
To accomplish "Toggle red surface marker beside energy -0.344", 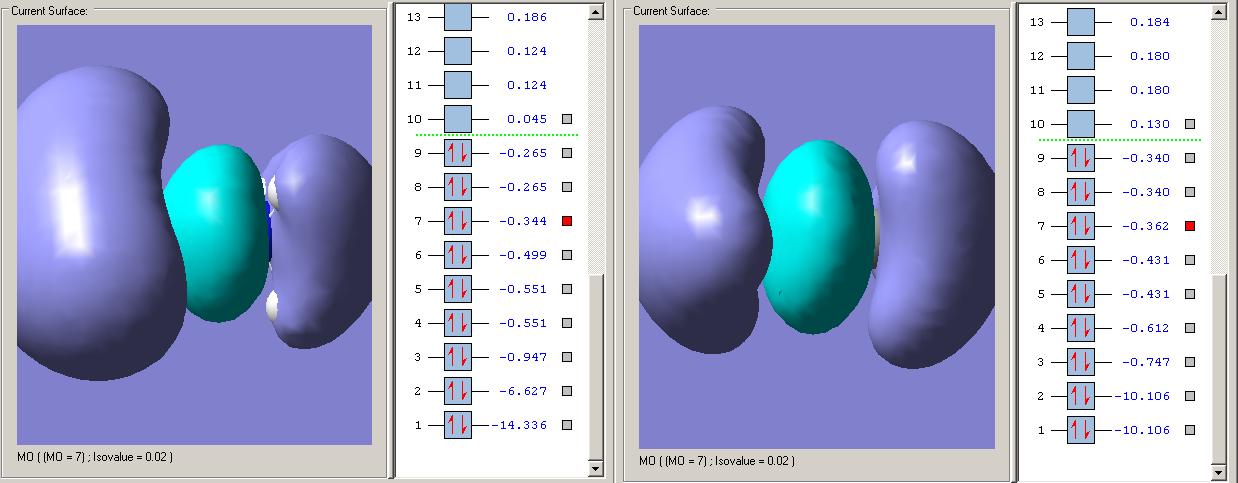I will point(567,221).
